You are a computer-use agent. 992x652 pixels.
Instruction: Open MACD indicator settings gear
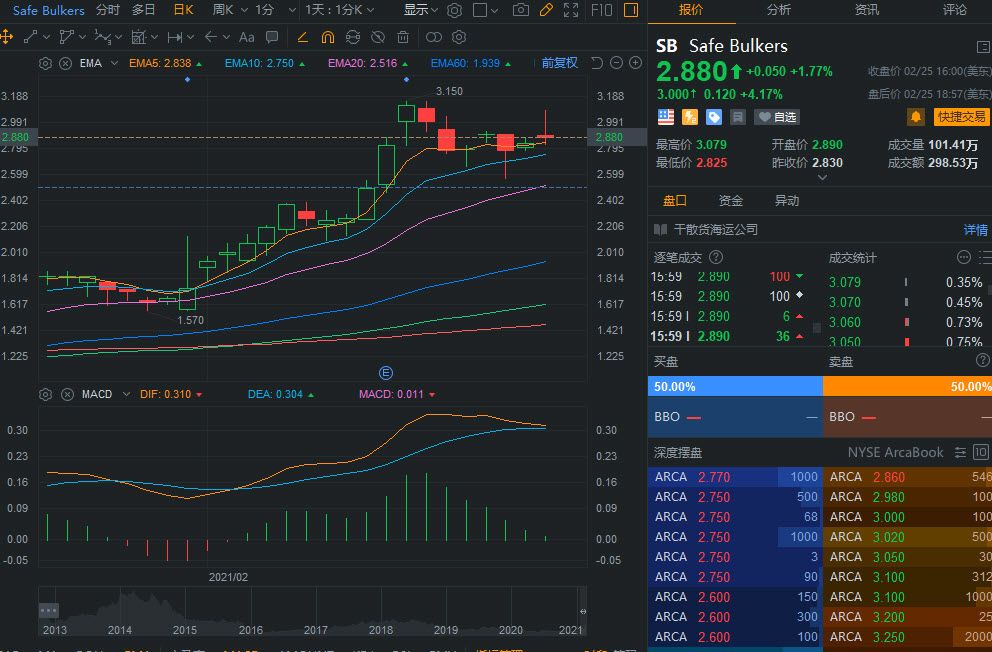click(45, 394)
